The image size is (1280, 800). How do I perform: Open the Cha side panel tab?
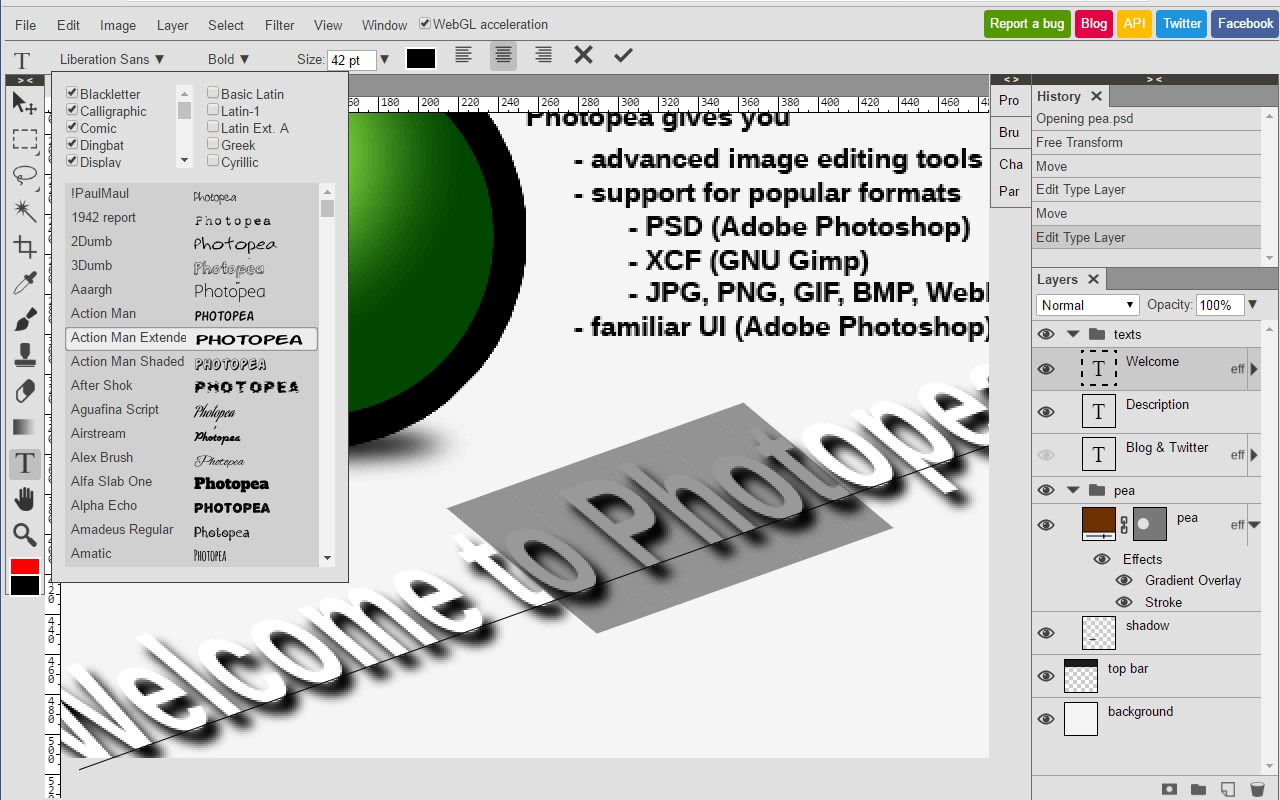tap(1010, 164)
